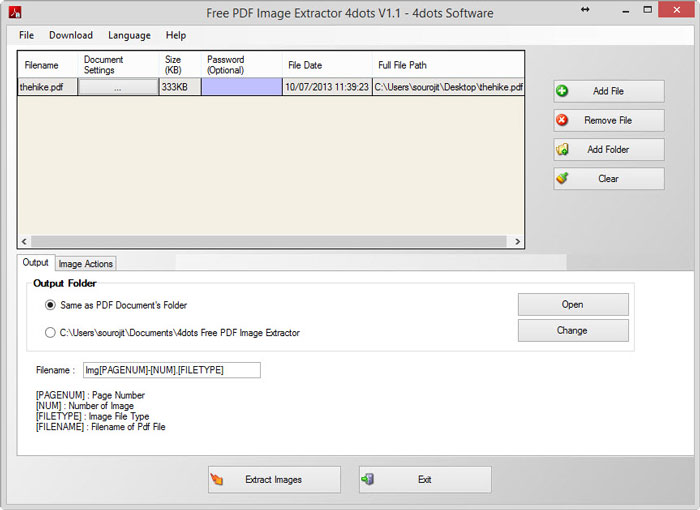The height and width of the screenshot is (510, 700).
Task: Click the file list right scroll arrow
Action: [517, 242]
